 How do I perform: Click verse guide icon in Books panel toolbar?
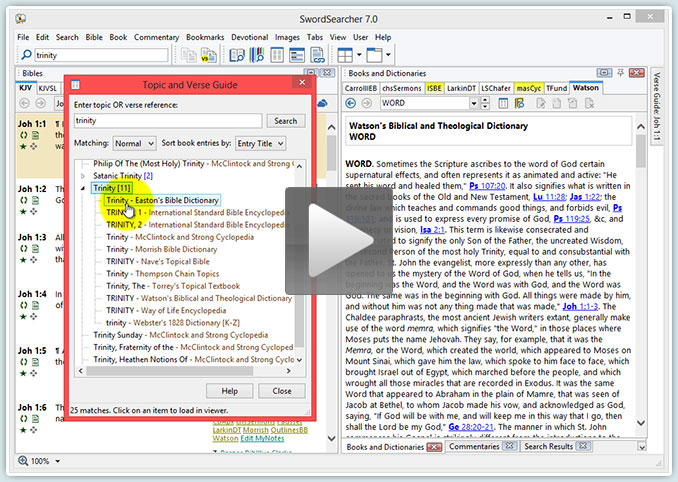(x=503, y=103)
